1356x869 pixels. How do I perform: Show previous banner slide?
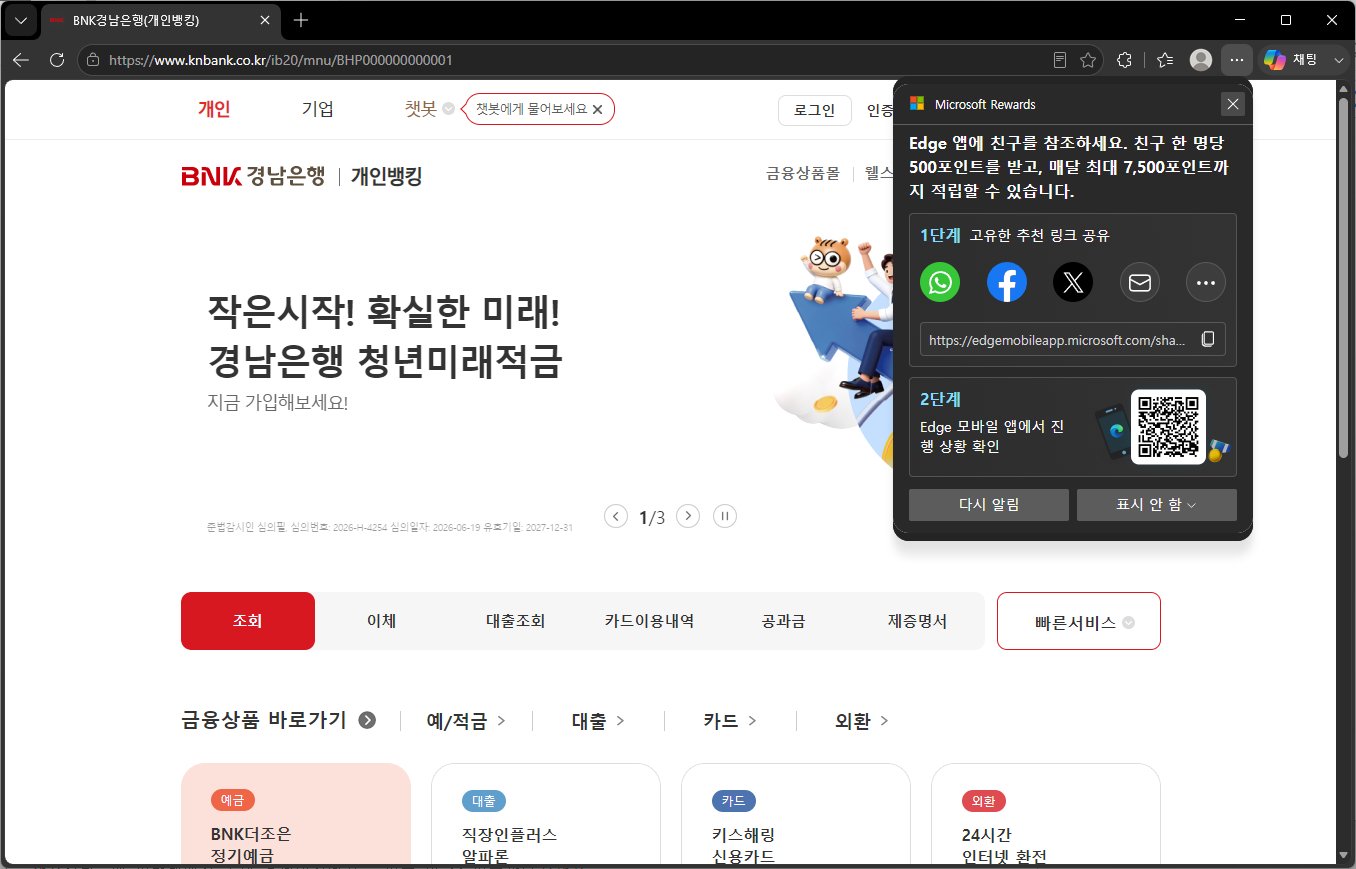[x=617, y=516]
